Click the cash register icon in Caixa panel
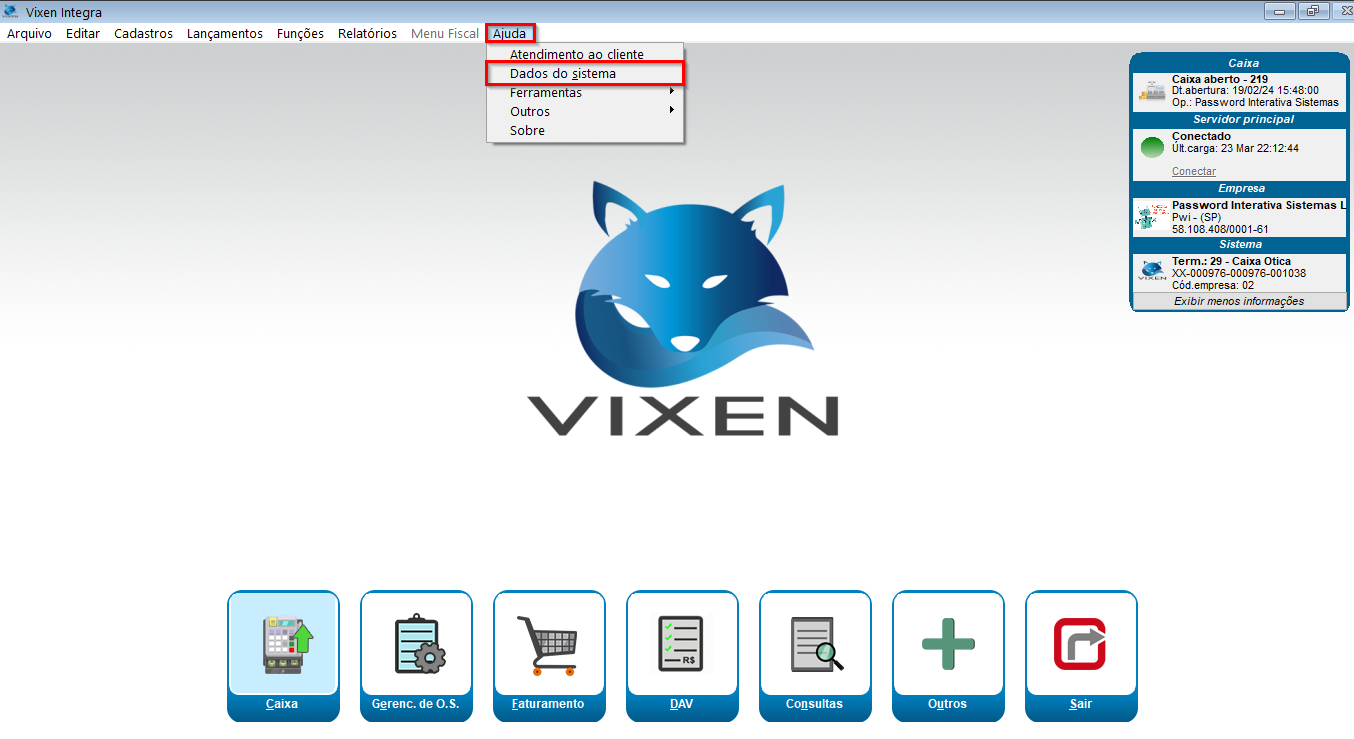Image resolution: width=1354 pixels, height=739 pixels. (1152, 91)
